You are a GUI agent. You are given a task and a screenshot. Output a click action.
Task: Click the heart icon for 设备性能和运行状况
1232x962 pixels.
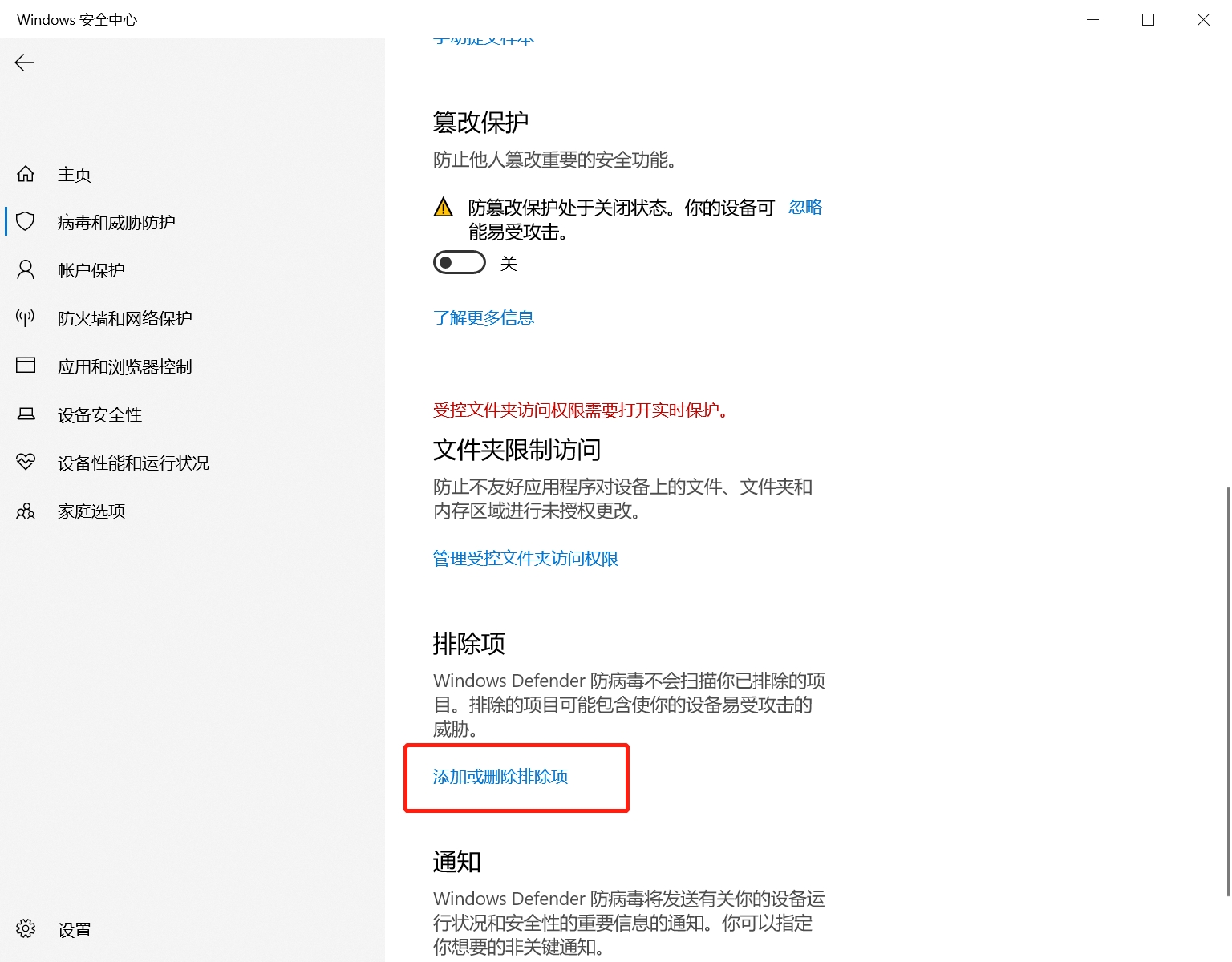(26, 463)
